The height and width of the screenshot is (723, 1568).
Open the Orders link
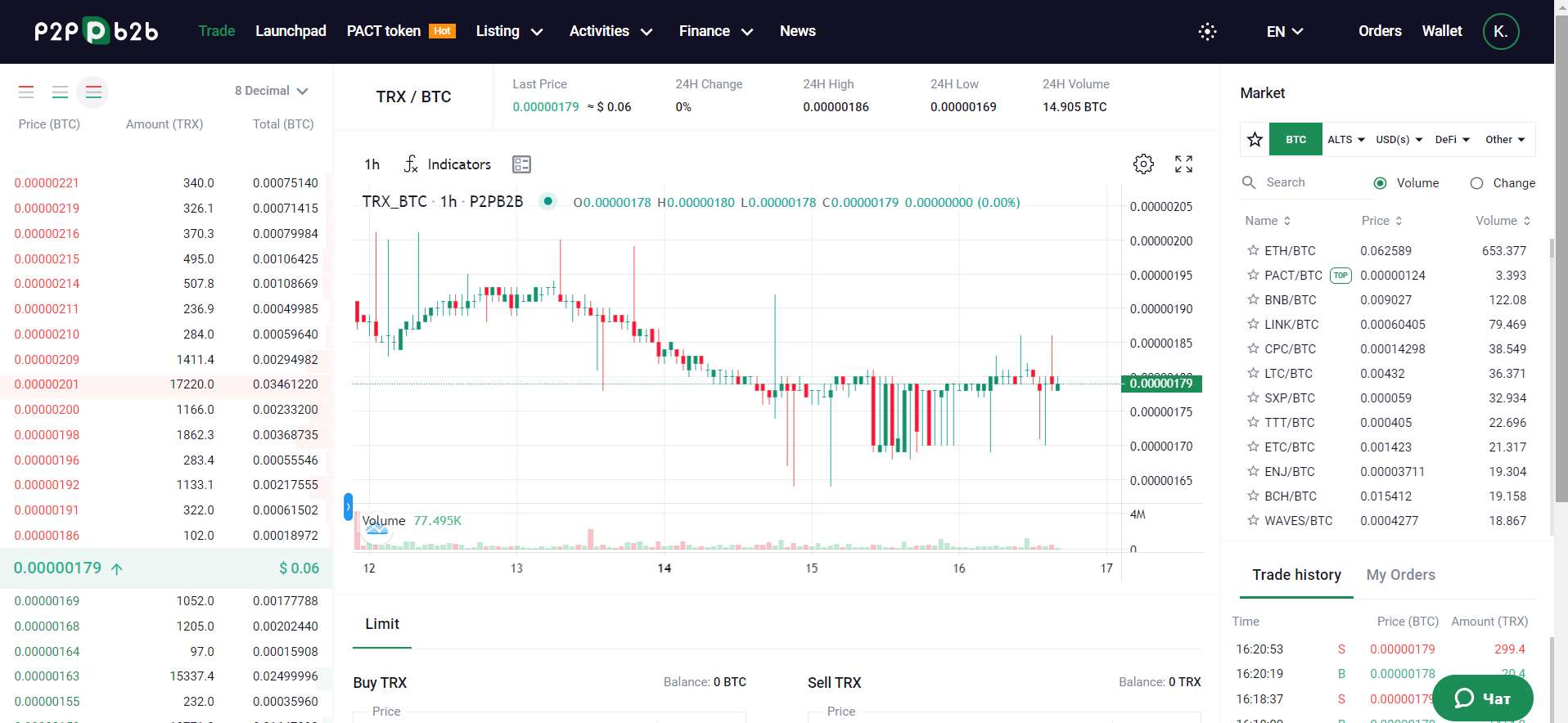pyautogui.click(x=1380, y=31)
